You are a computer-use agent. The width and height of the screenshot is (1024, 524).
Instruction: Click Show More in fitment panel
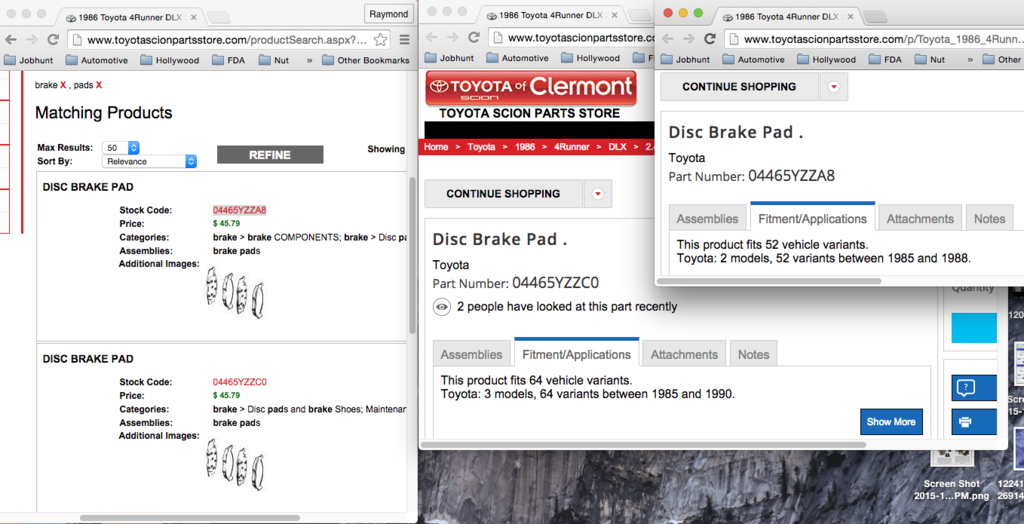(x=891, y=421)
